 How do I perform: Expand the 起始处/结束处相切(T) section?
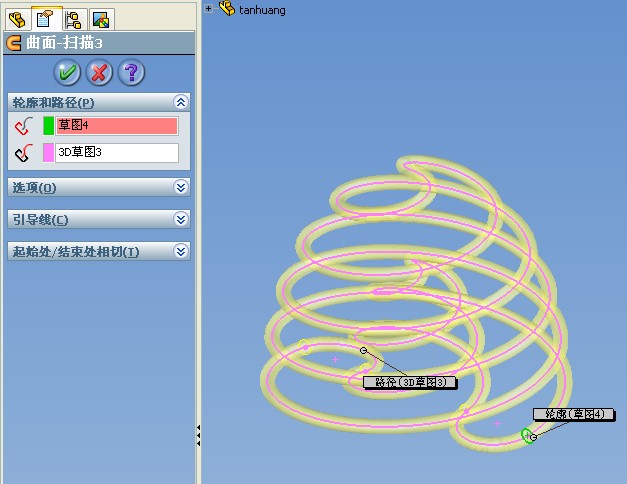coord(181,251)
